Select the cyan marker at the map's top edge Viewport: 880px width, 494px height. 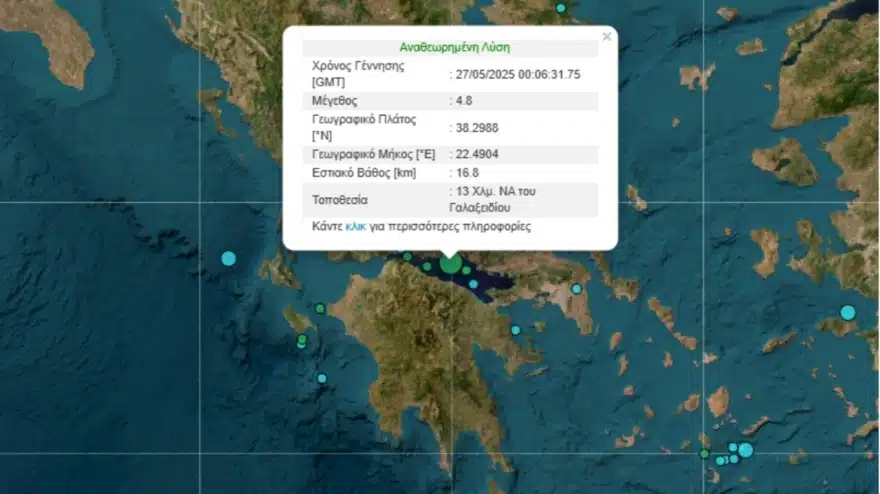[x=561, y=8]
